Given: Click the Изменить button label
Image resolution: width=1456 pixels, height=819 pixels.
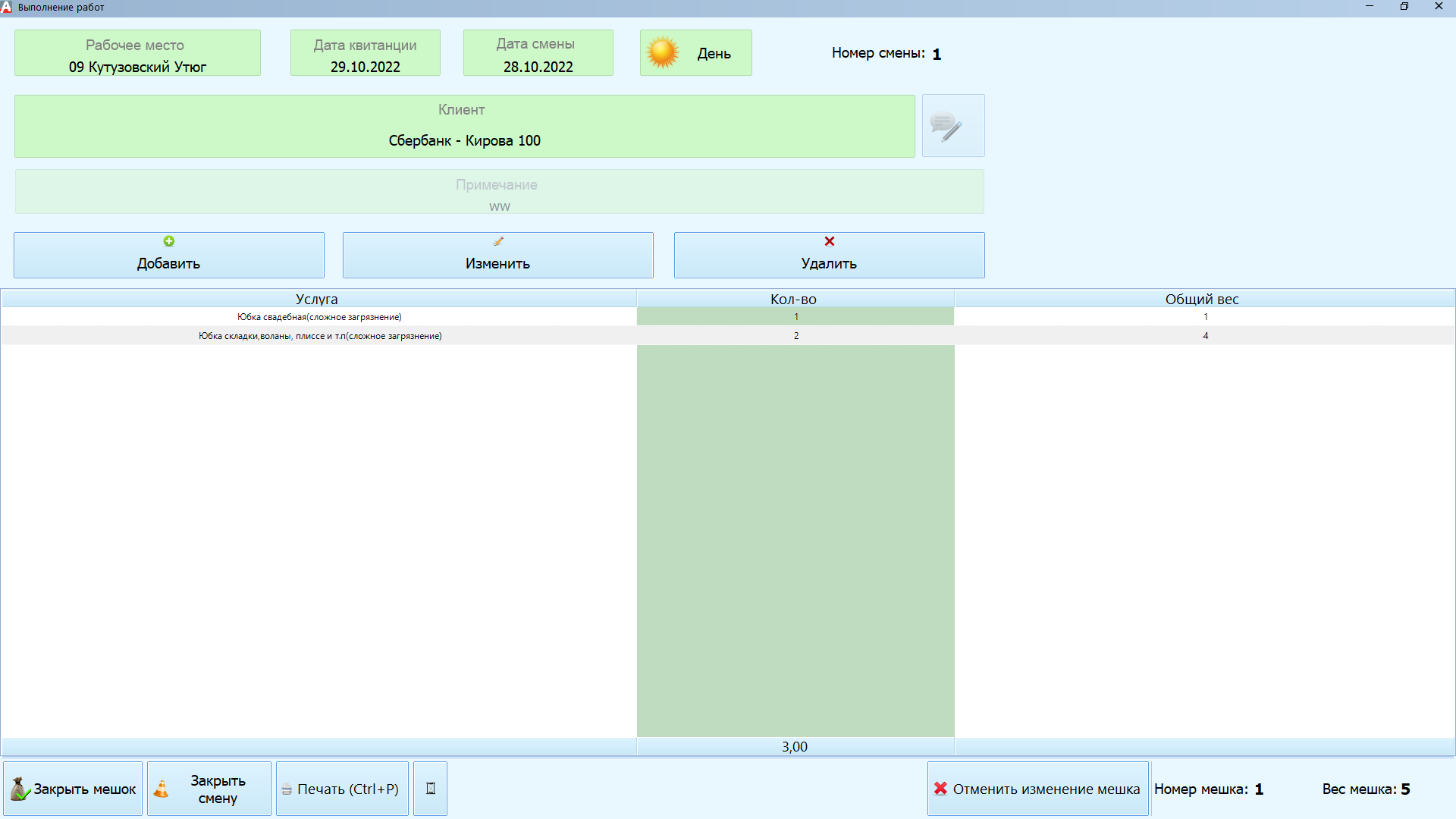Looking at the screenshot, I should coord(497,264).
